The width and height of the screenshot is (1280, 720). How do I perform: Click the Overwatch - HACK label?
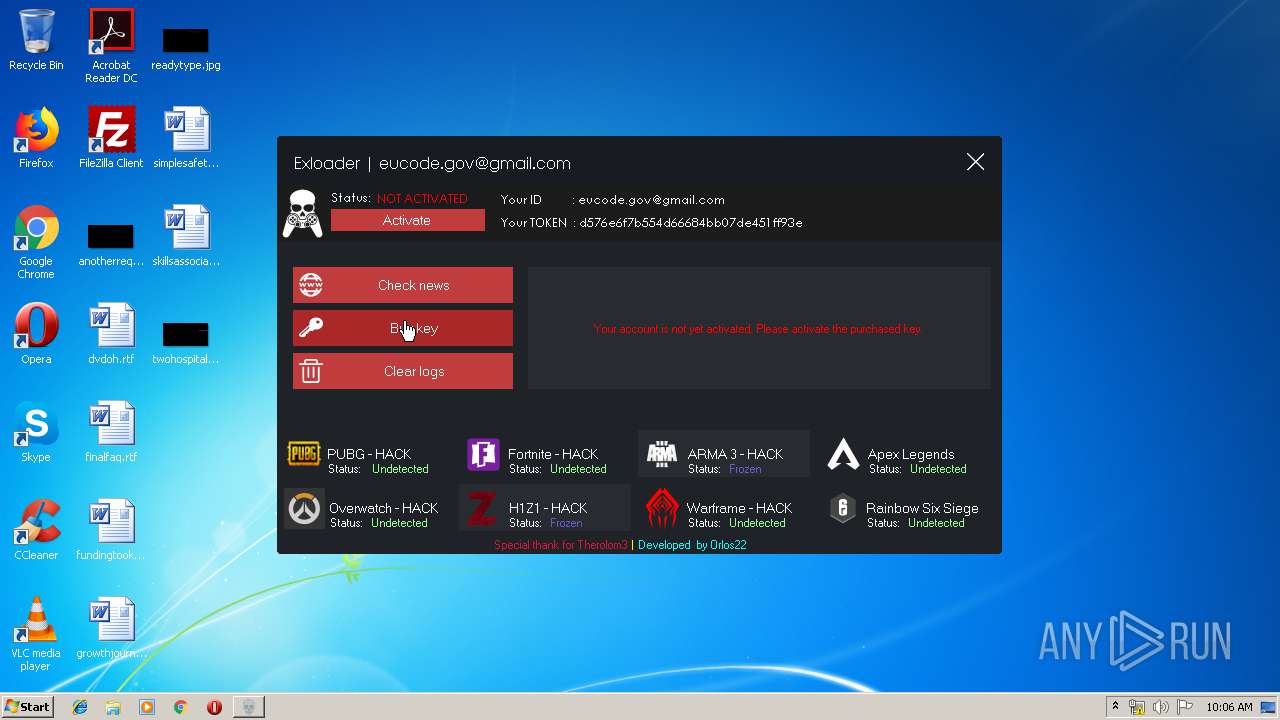pyautogui.click(x=384, y=508)
